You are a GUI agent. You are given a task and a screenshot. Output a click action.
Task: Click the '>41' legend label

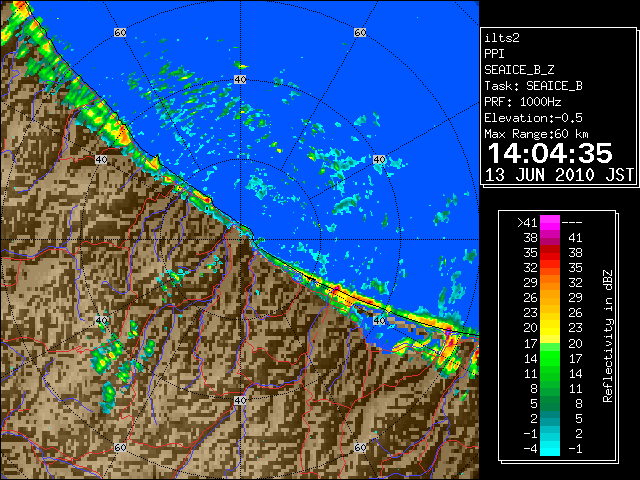pos(527,222)
